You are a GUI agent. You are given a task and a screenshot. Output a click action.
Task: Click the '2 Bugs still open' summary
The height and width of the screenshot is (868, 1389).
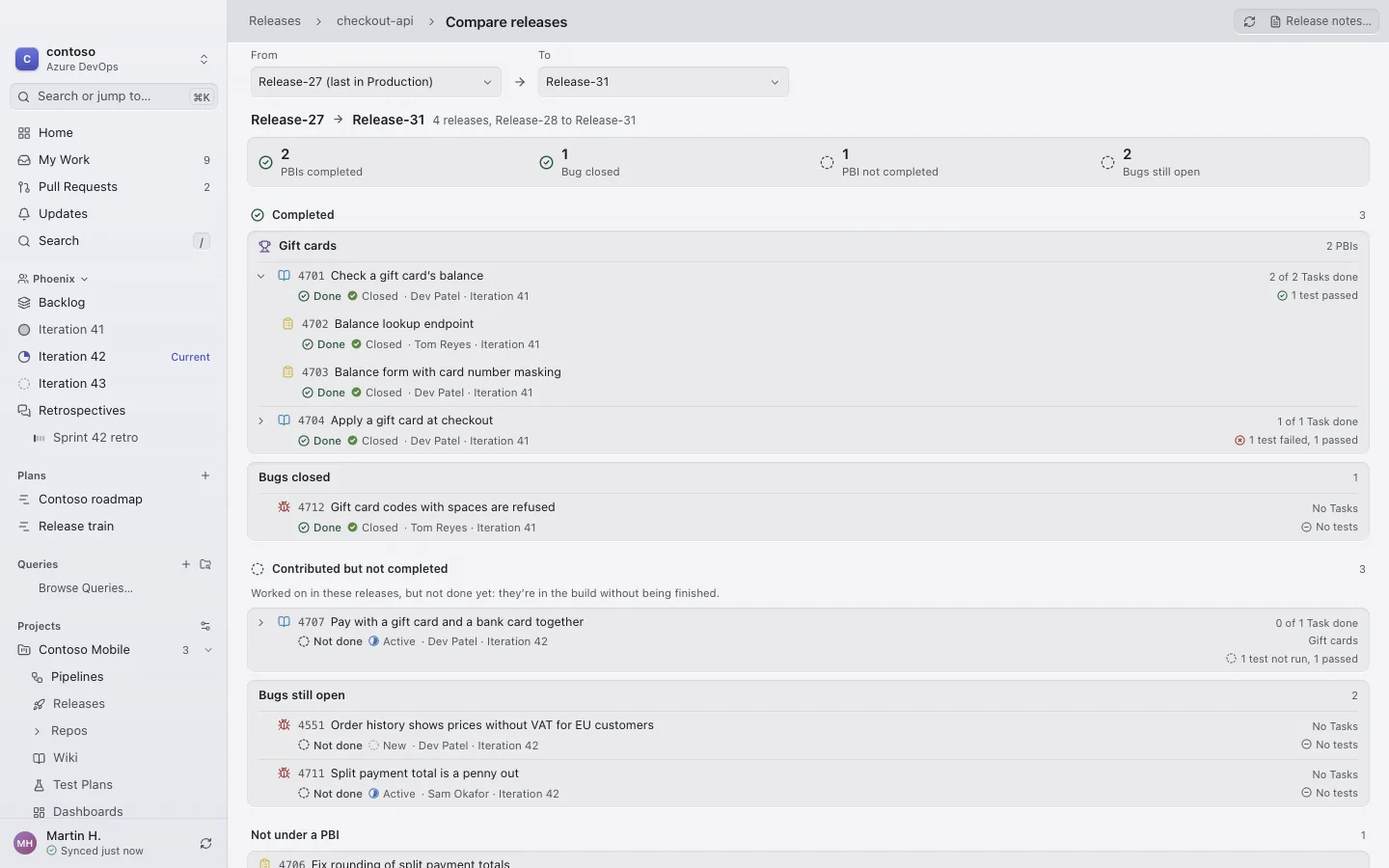(1151, 163)
